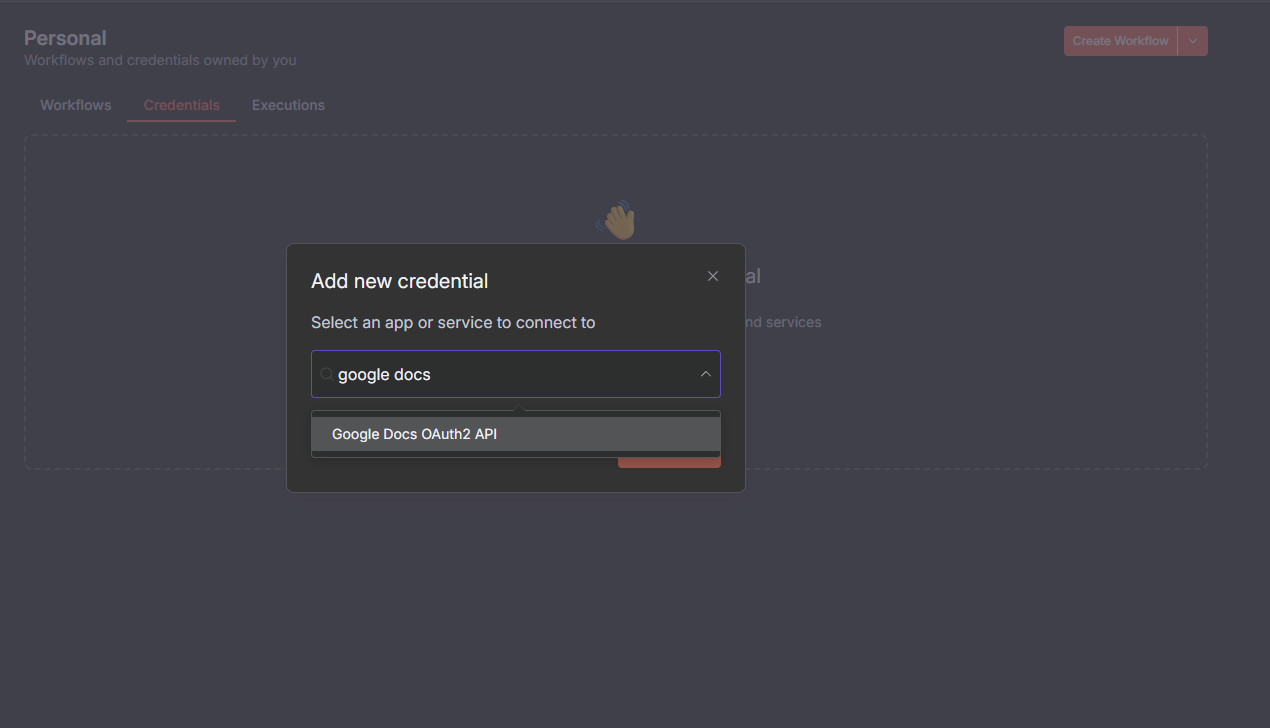1270x728 pixels.
Task: Go to the Executions tab
Action: click(x=288, y=105)
